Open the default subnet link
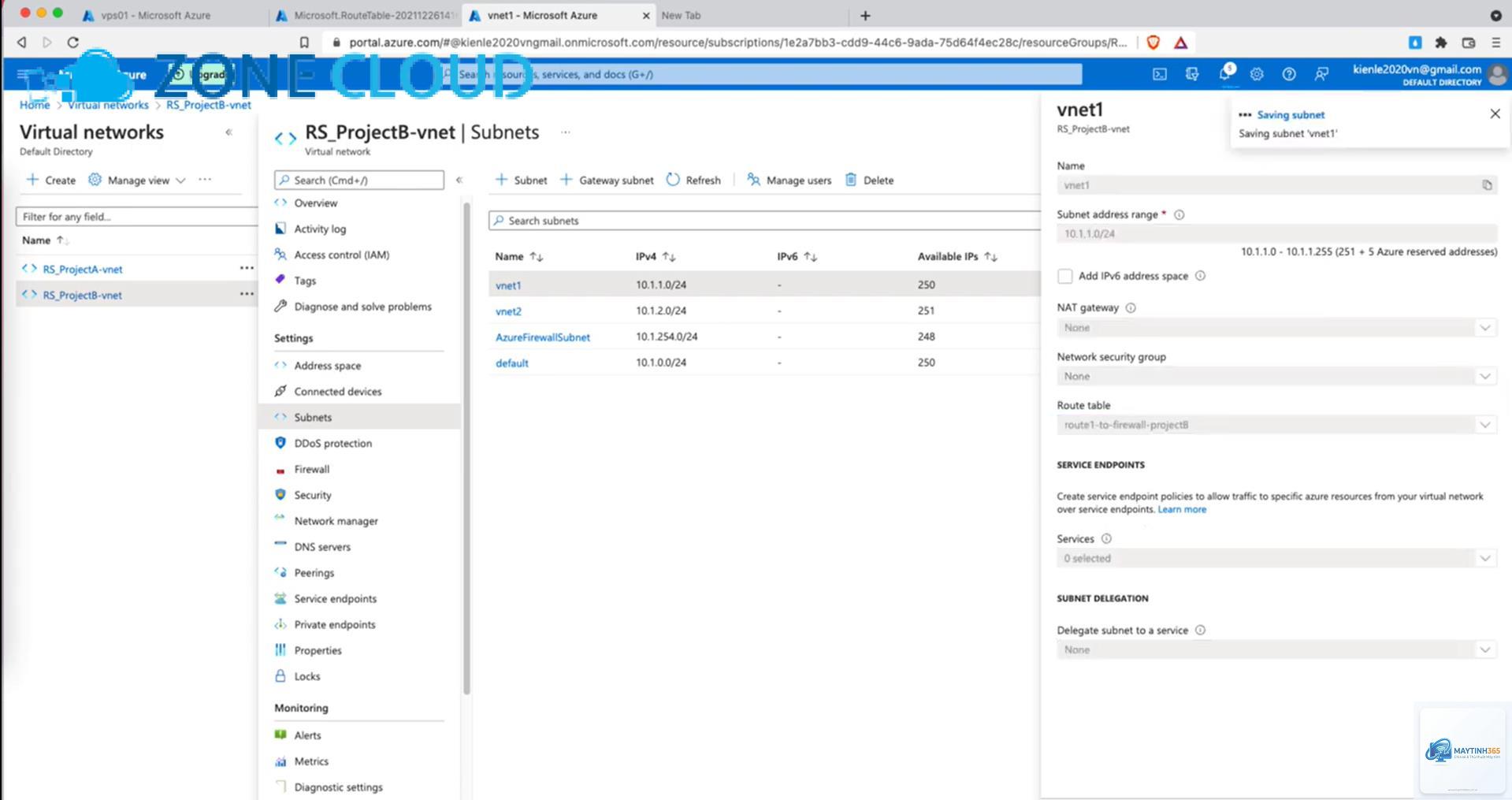This screenshot has height=800, width=1512. (x=511, y=363)
